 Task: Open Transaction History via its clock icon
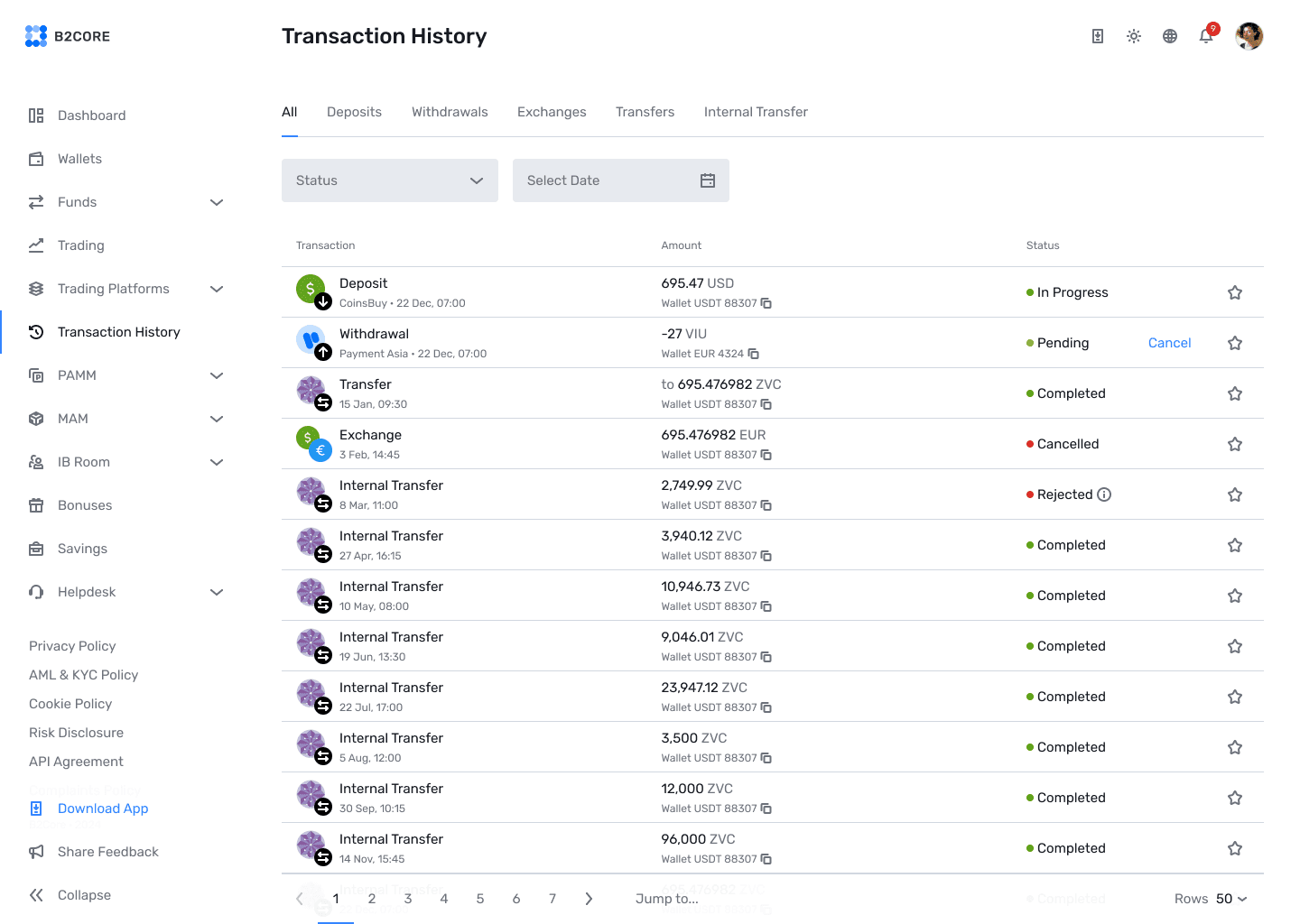36,332
